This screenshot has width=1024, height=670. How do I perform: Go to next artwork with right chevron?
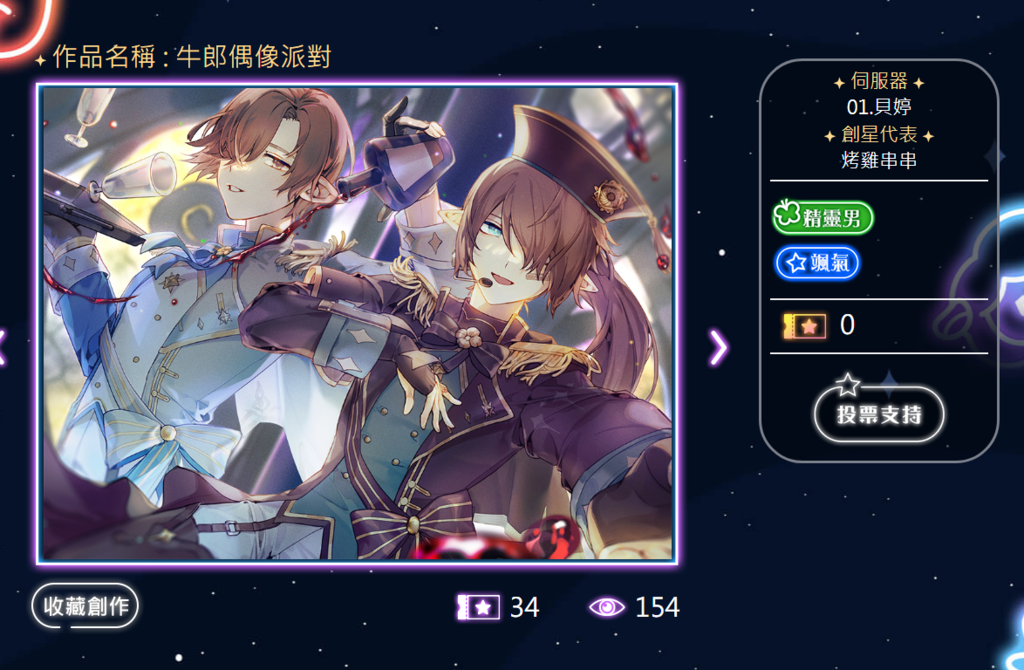[718, 347]
